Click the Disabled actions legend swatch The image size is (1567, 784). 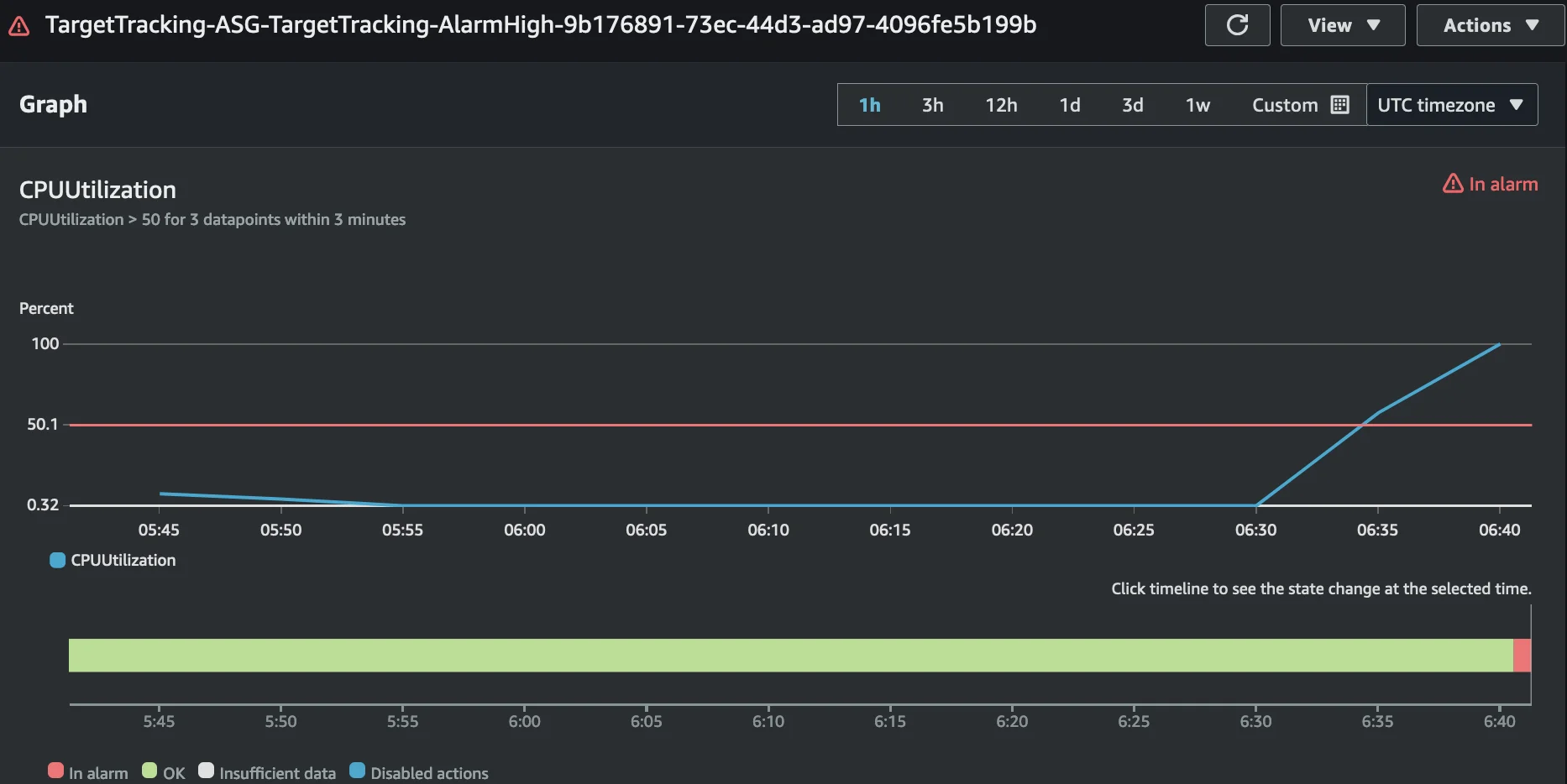(x=357, y=771)
